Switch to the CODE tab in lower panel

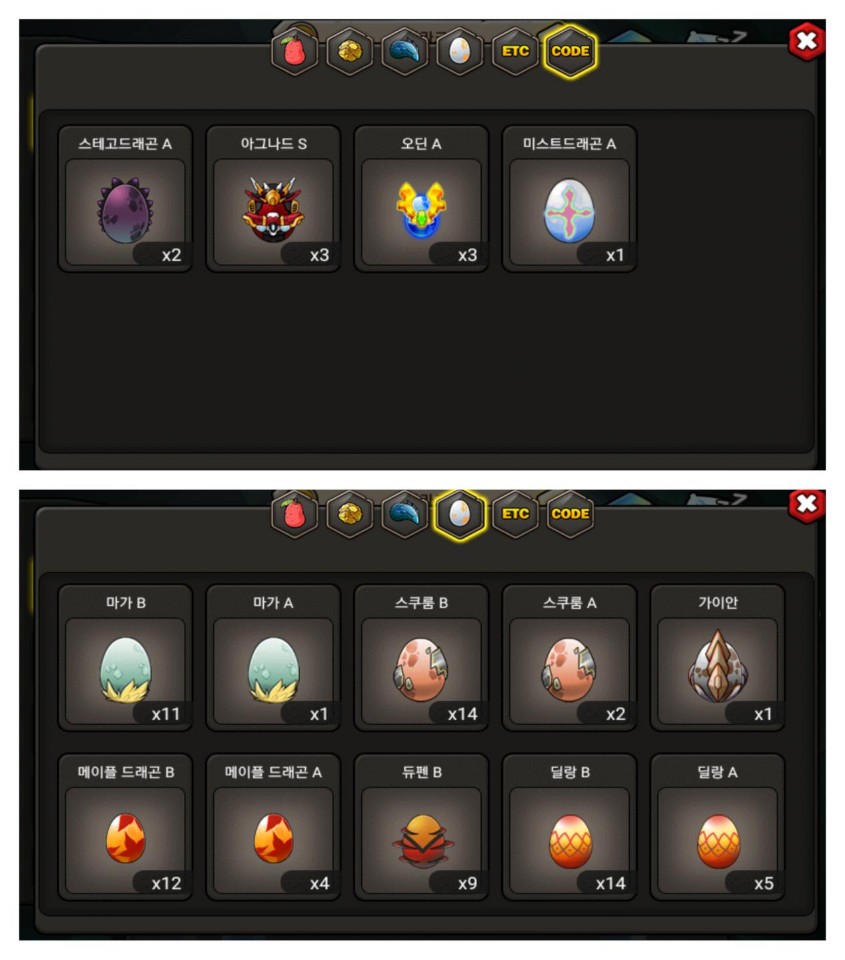[x=570, y=514]
